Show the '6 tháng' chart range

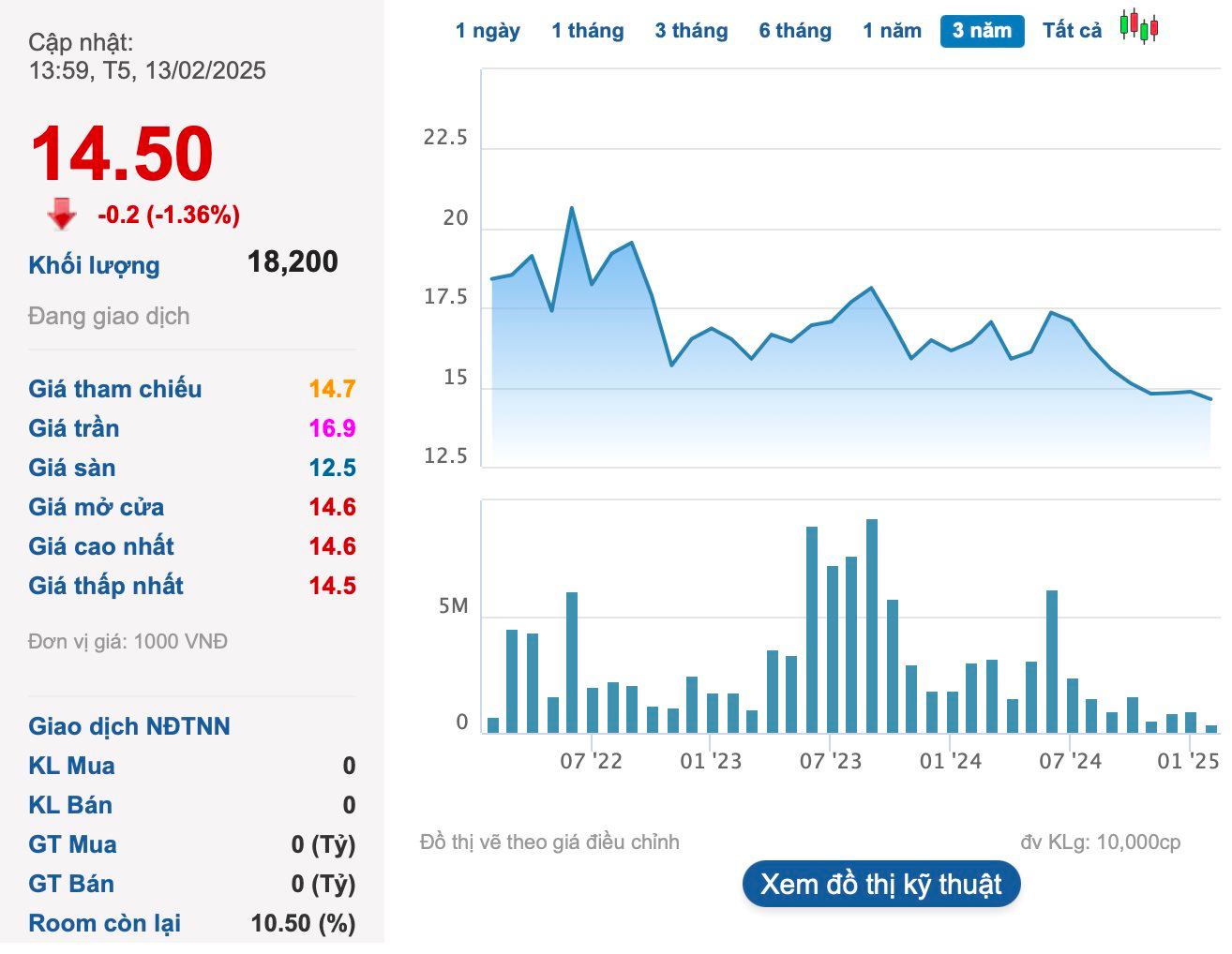(x=795, y=31)
